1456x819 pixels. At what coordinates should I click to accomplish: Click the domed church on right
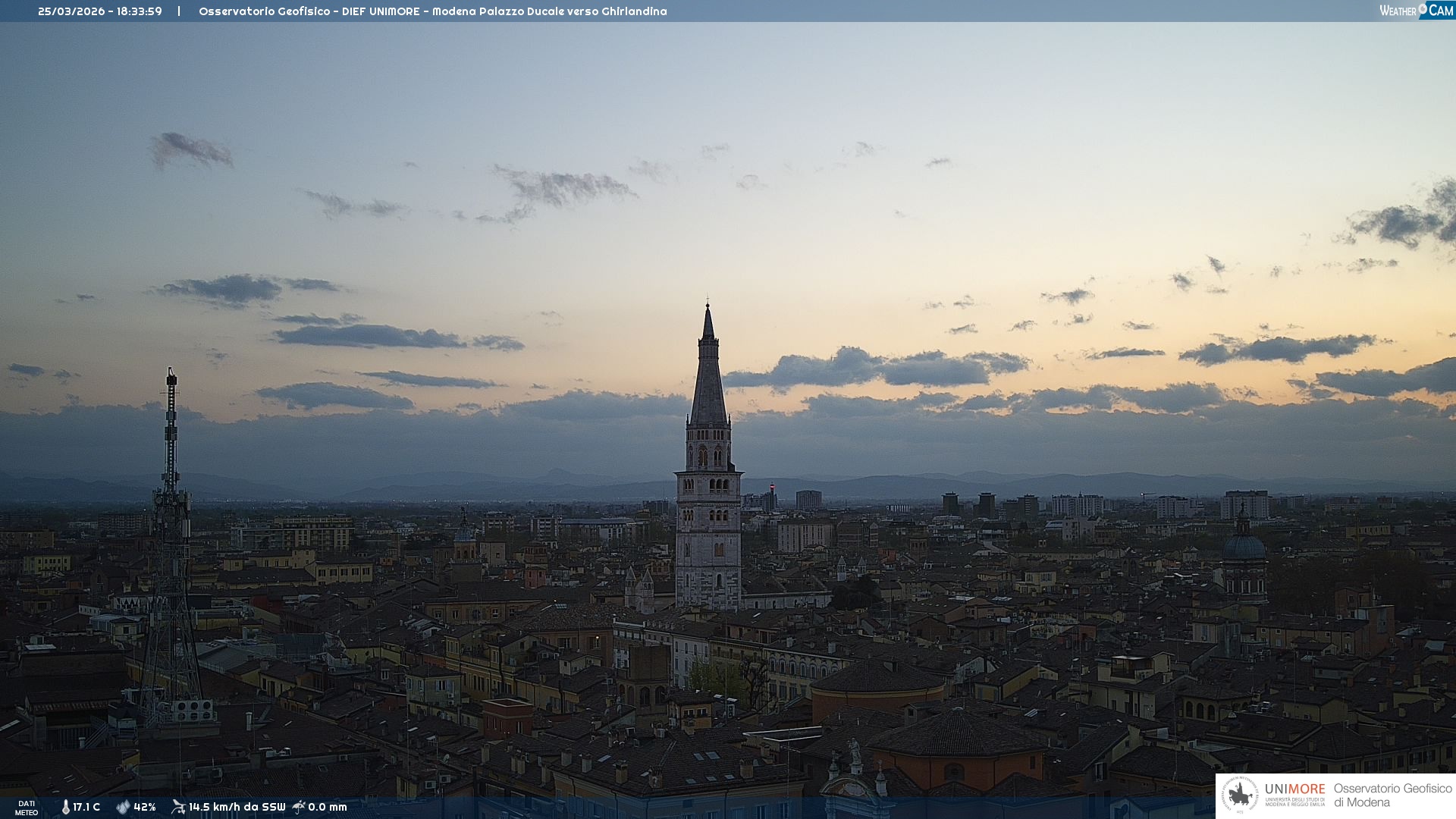click(1244, 548)
